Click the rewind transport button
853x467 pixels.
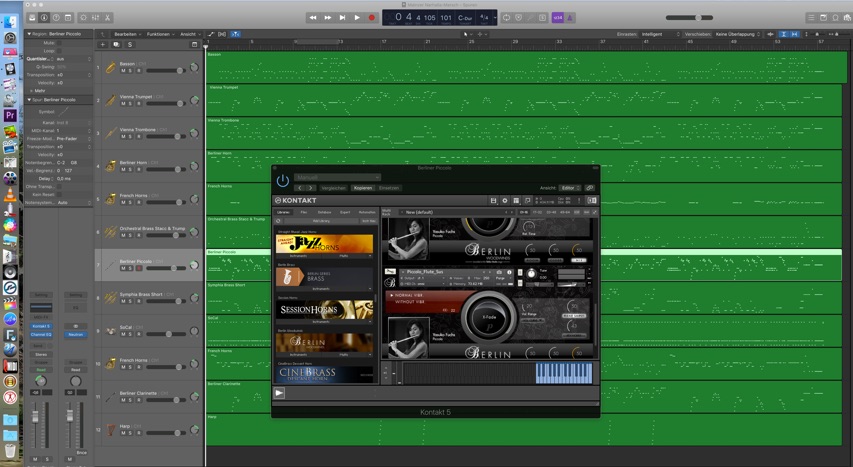click(x=313, y=17)
